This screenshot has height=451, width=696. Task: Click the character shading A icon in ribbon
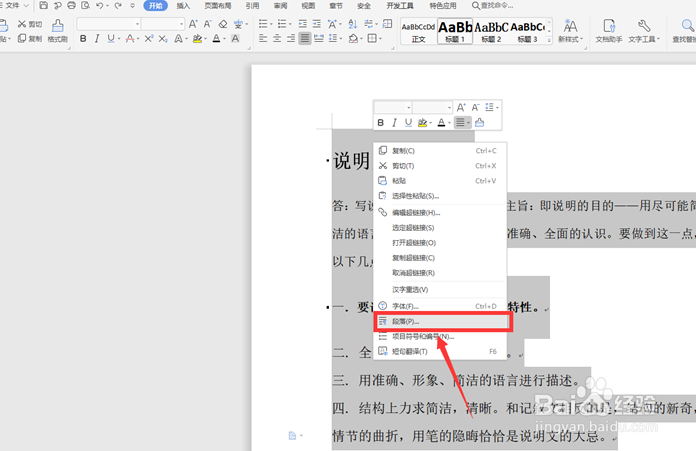point(235,39)
